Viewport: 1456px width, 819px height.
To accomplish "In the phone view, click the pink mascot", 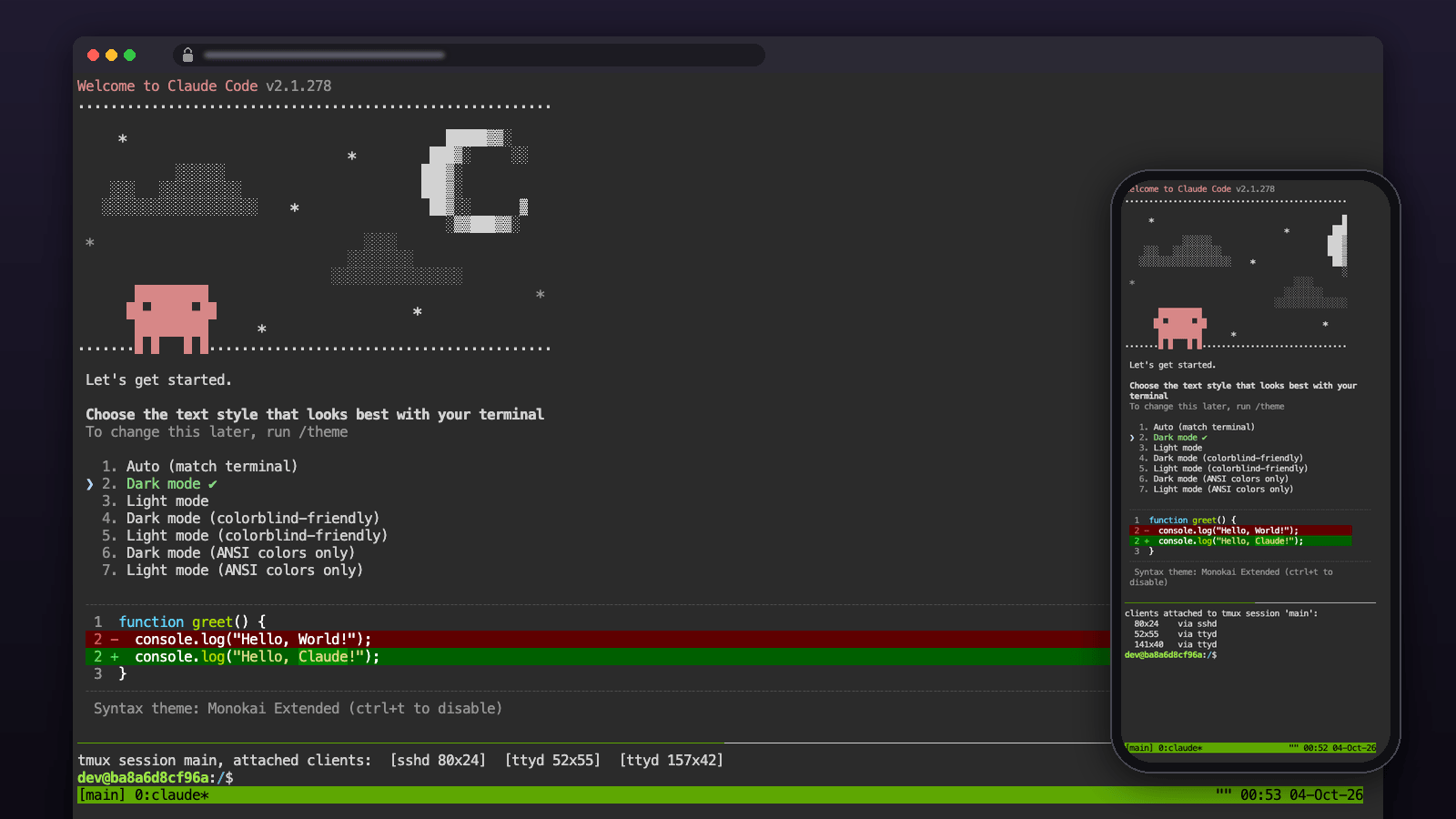I will [x=1180, y=329].
